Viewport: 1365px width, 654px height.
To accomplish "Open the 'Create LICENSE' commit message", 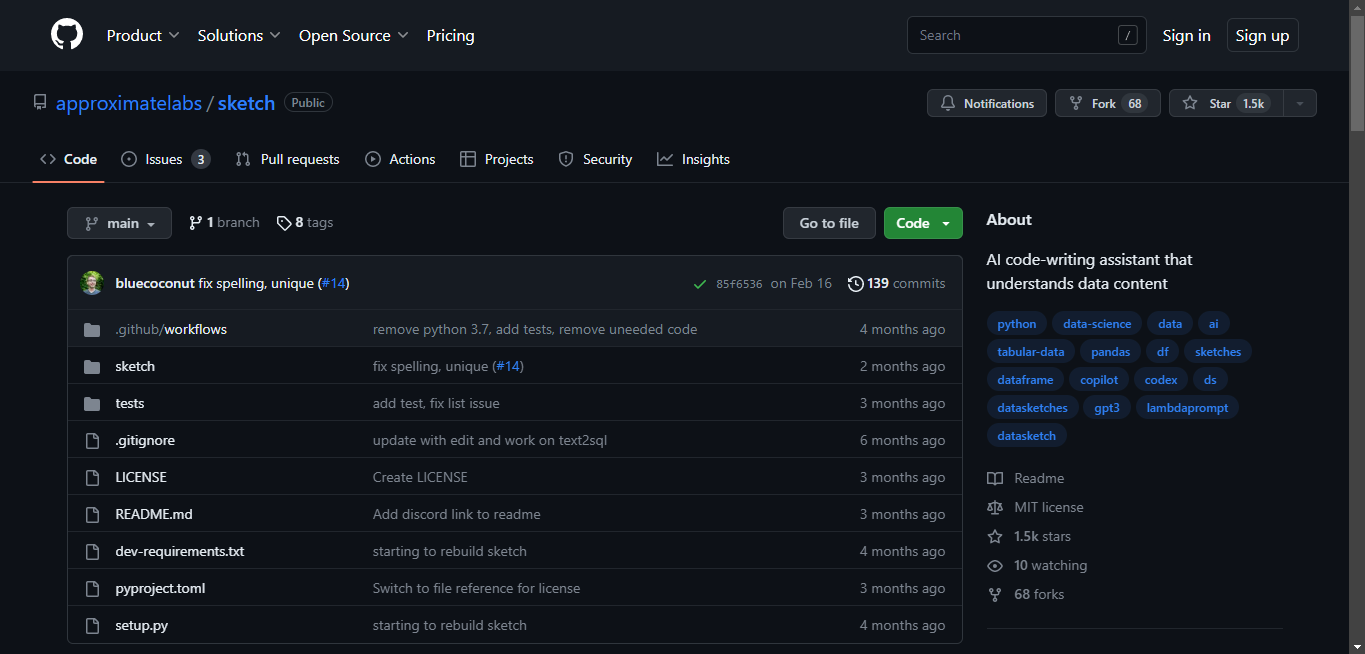I will [x=420, y=477].
